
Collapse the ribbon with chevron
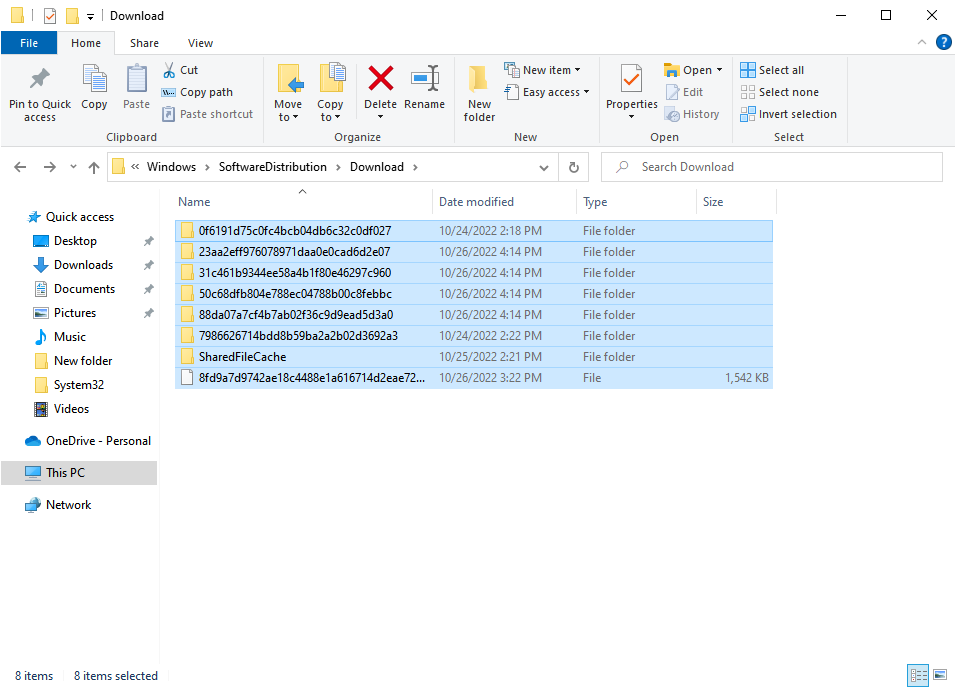tap(922, 42)
